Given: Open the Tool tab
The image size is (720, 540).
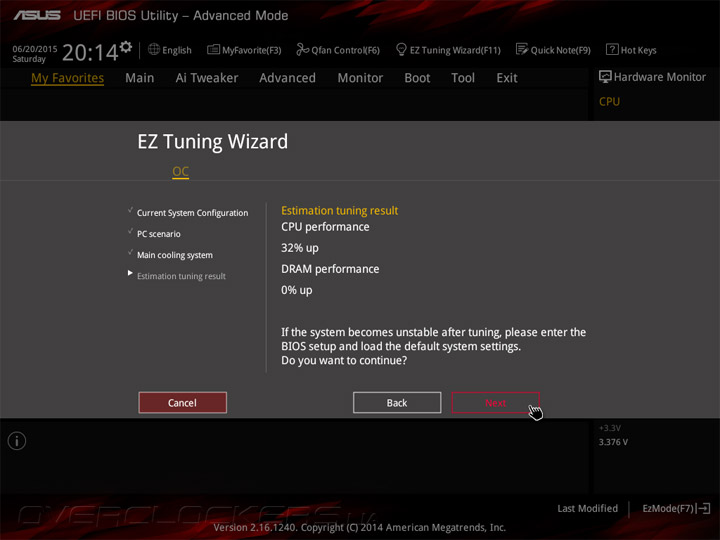Looking at the screenshot, I should coord(463,78).
